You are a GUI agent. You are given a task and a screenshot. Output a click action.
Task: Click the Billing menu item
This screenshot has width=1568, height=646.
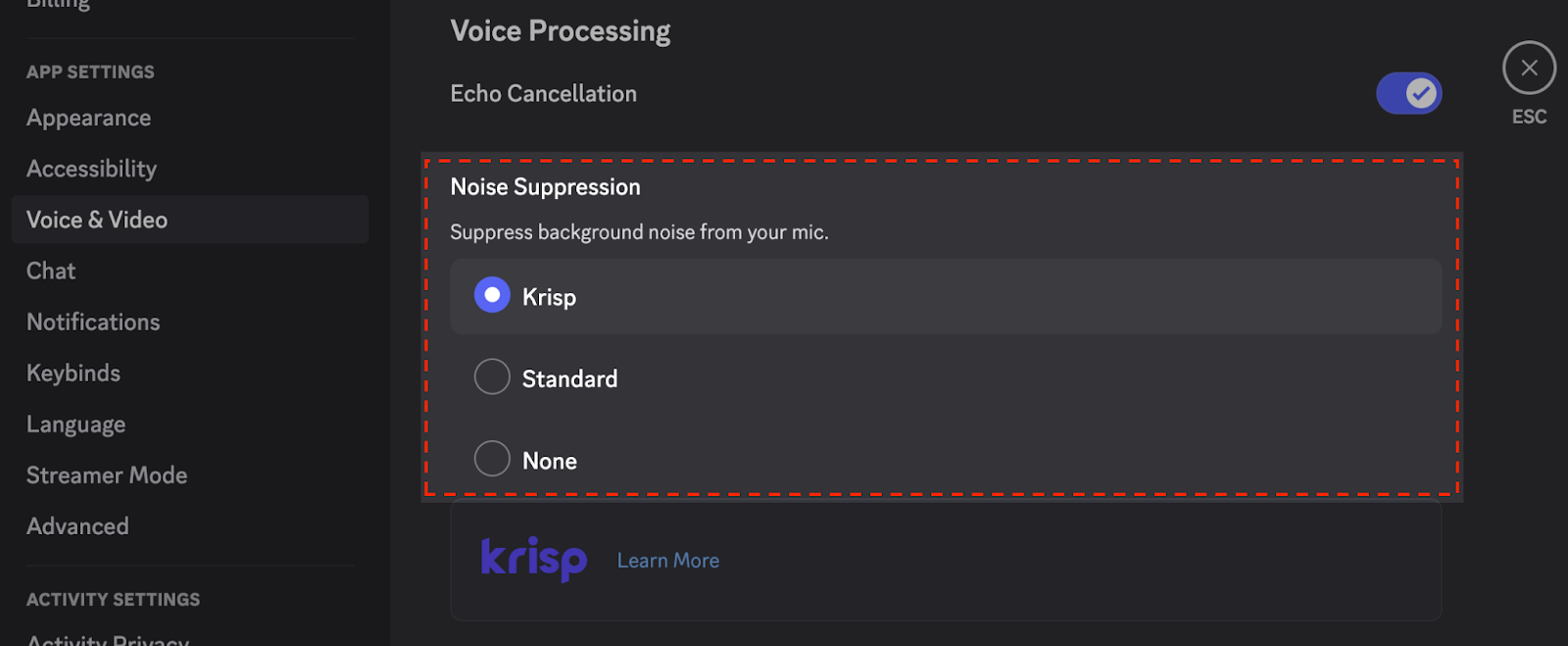[58, 5]
